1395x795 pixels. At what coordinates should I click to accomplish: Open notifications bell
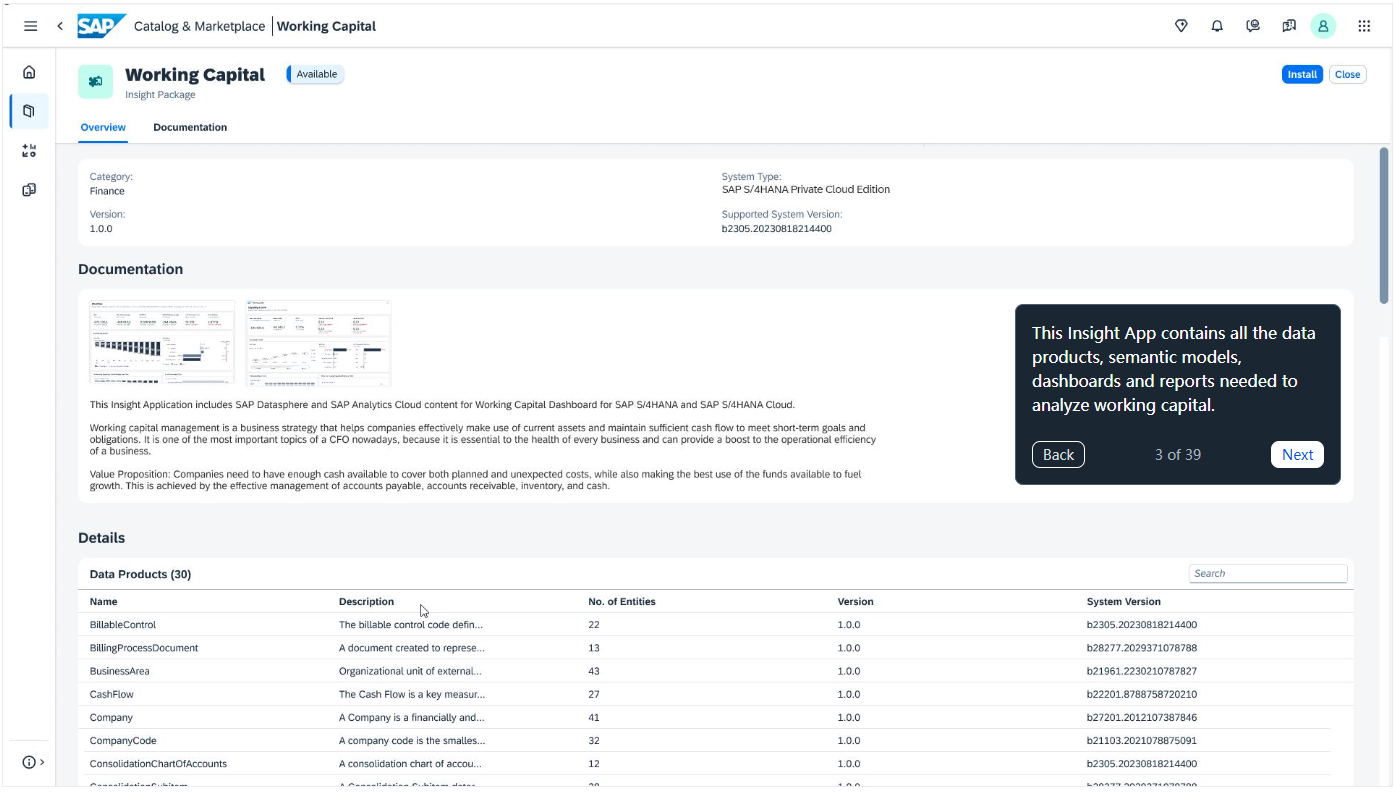coord(1217,26)
